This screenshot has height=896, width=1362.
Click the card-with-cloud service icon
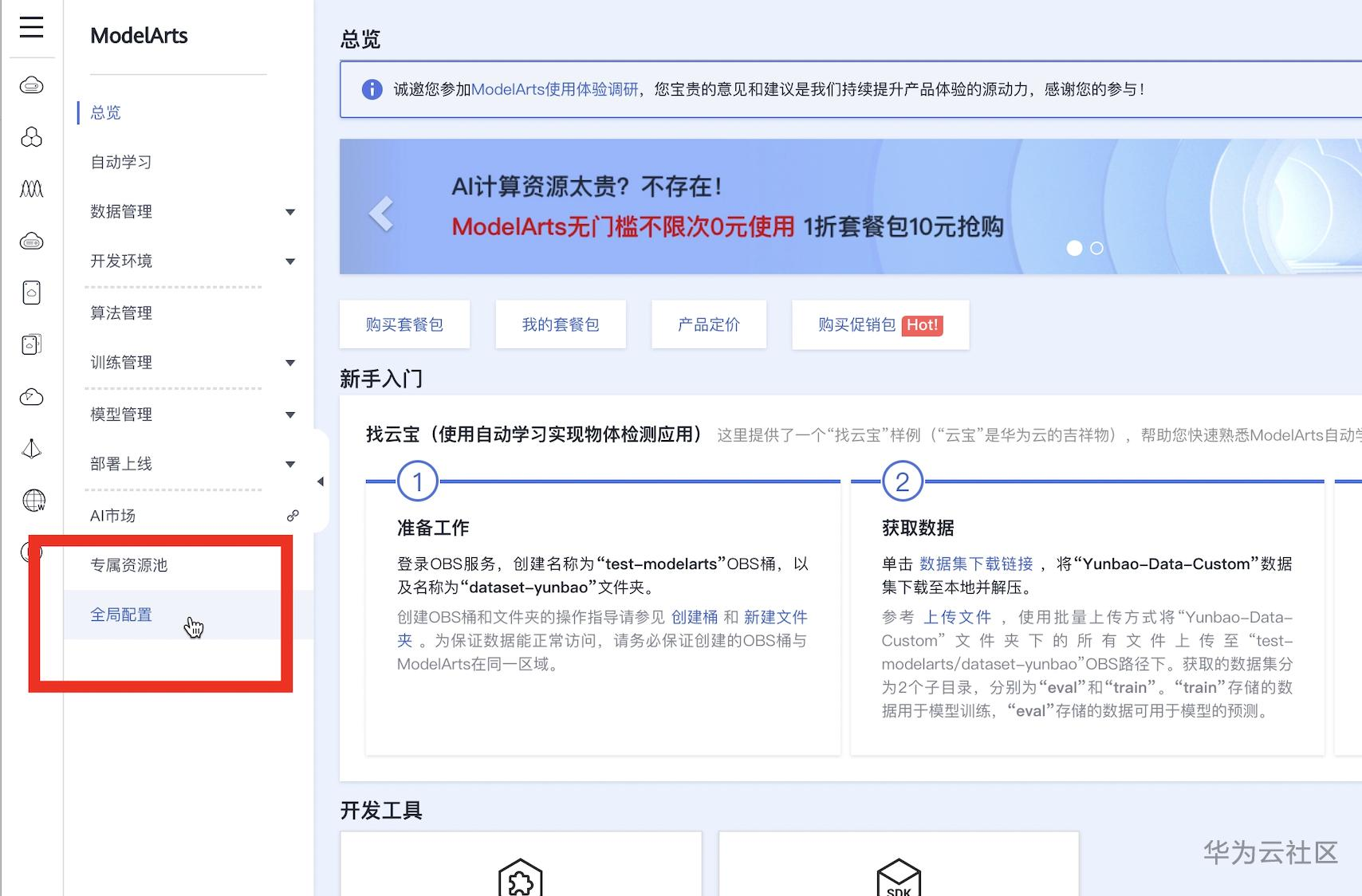(x=31, y=292)
